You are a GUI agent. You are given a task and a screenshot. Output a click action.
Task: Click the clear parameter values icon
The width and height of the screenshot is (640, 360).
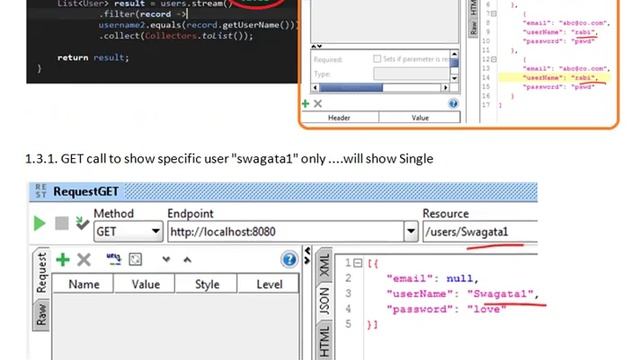(135, 259)
